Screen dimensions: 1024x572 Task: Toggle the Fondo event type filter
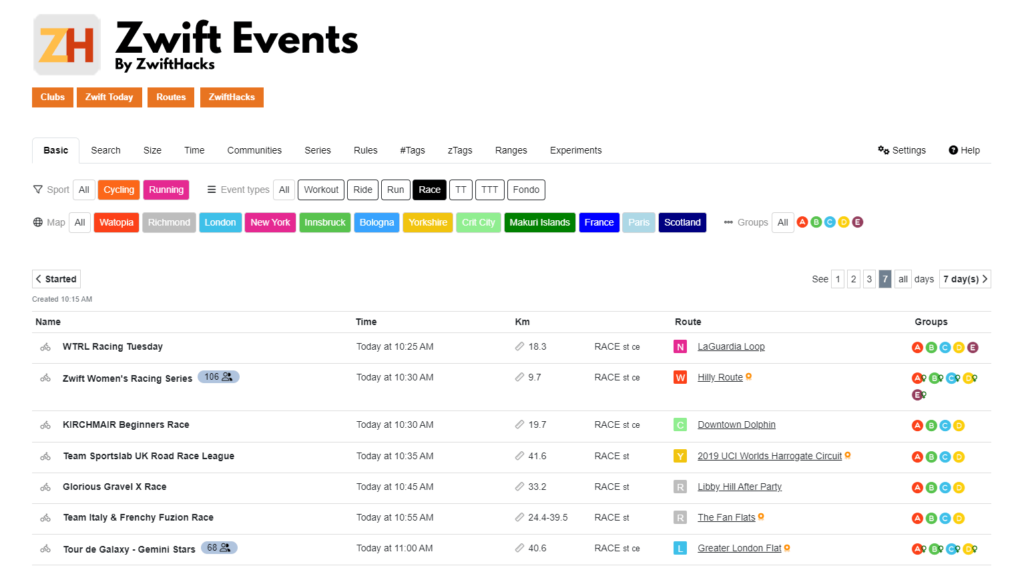(526, 190)
